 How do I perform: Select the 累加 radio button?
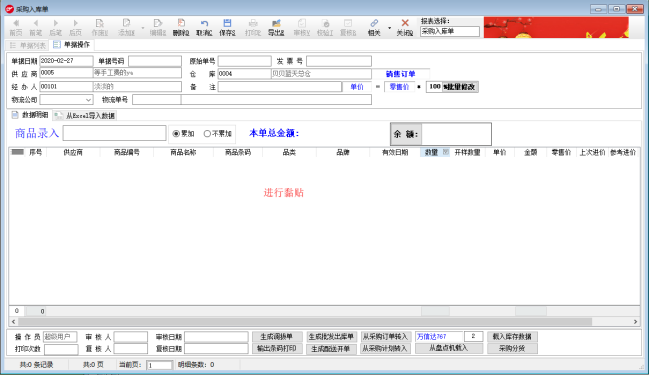click(176, 134)
